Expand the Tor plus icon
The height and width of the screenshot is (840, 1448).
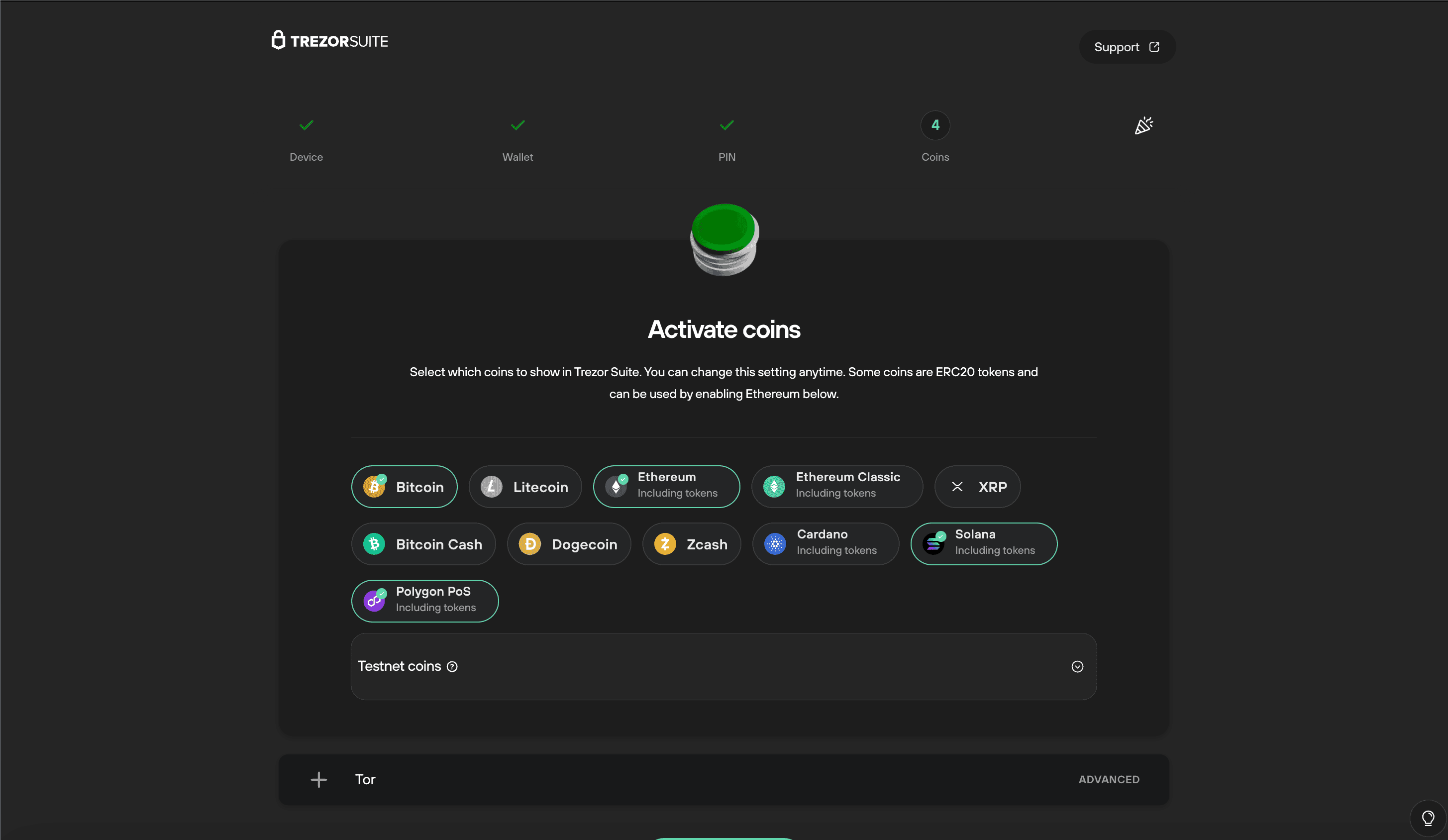pyautogui.click(x=319, y=780)
